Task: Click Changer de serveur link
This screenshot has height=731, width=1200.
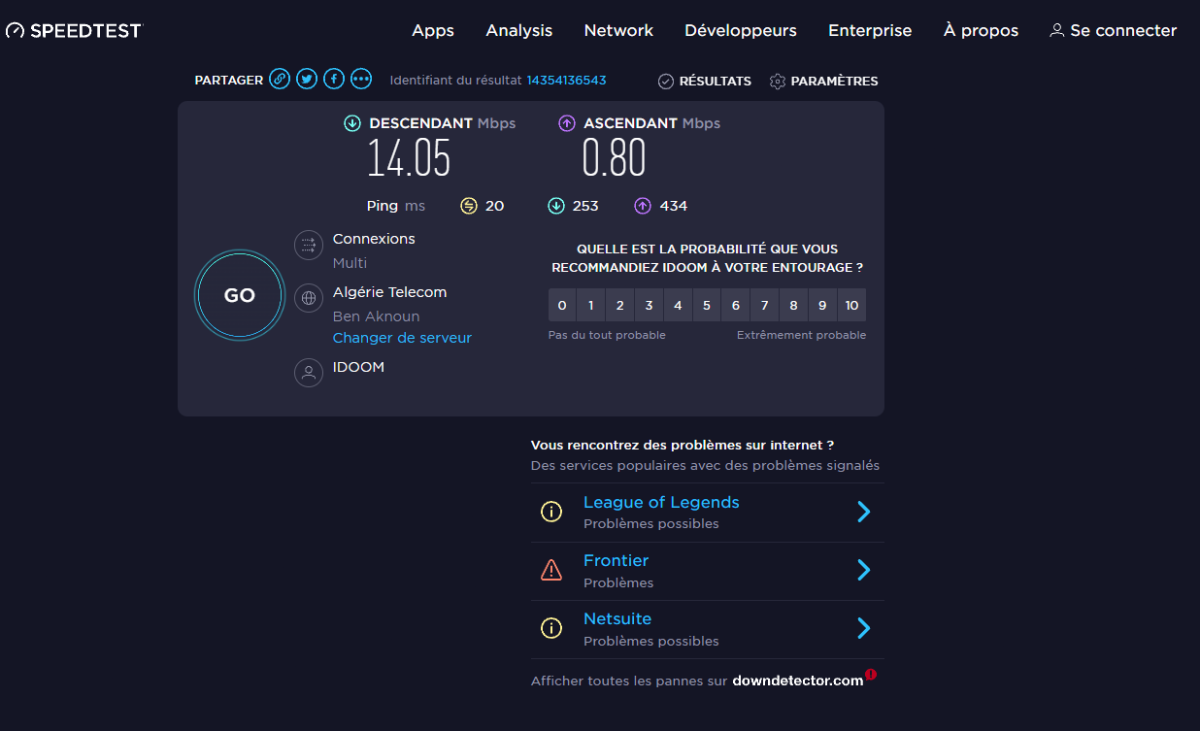Action: (x=402, y=338)
